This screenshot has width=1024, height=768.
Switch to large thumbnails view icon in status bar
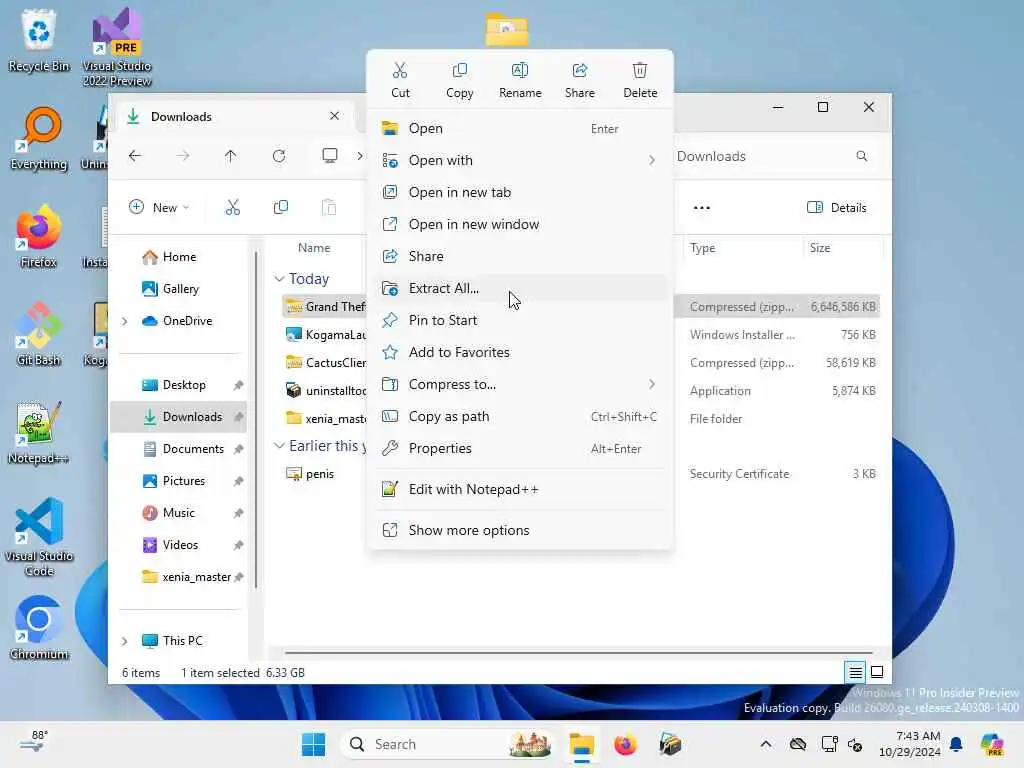point(877,672)
